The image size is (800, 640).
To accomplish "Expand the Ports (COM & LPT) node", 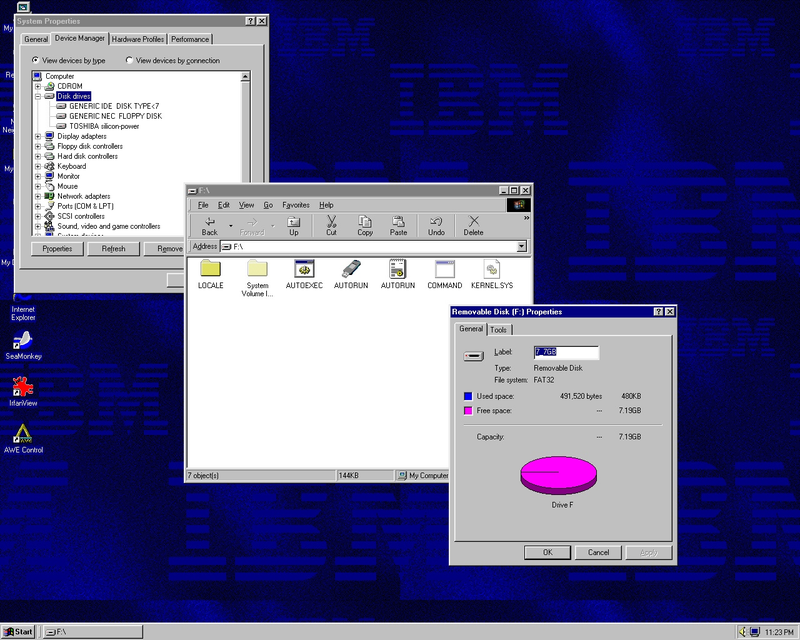I will 38,206.
